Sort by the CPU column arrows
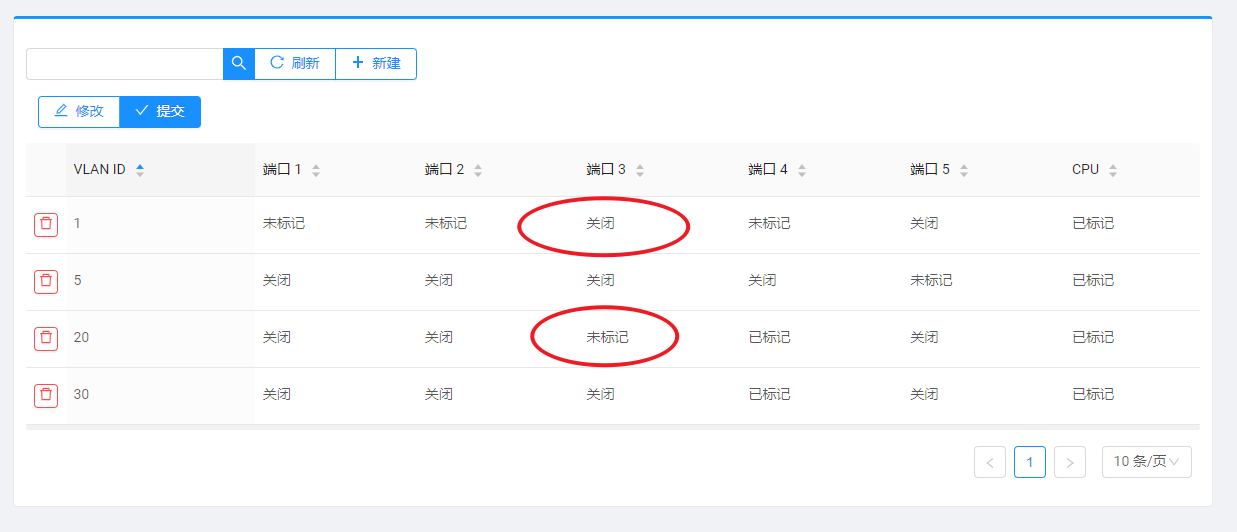The width and height of the screenshot is (1237, 532). pos(1113,170)
